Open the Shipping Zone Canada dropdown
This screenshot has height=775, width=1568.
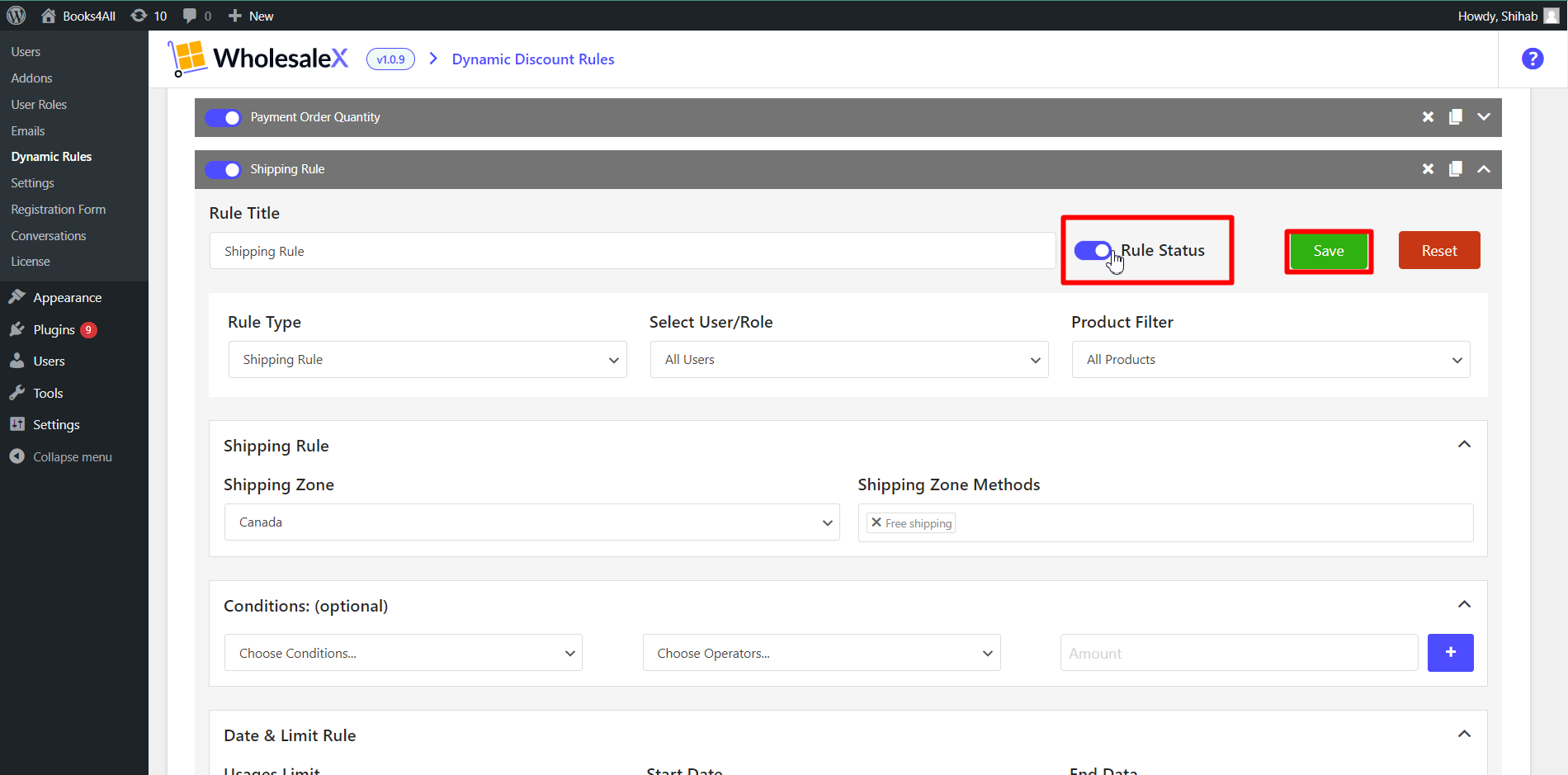[532, 522]
